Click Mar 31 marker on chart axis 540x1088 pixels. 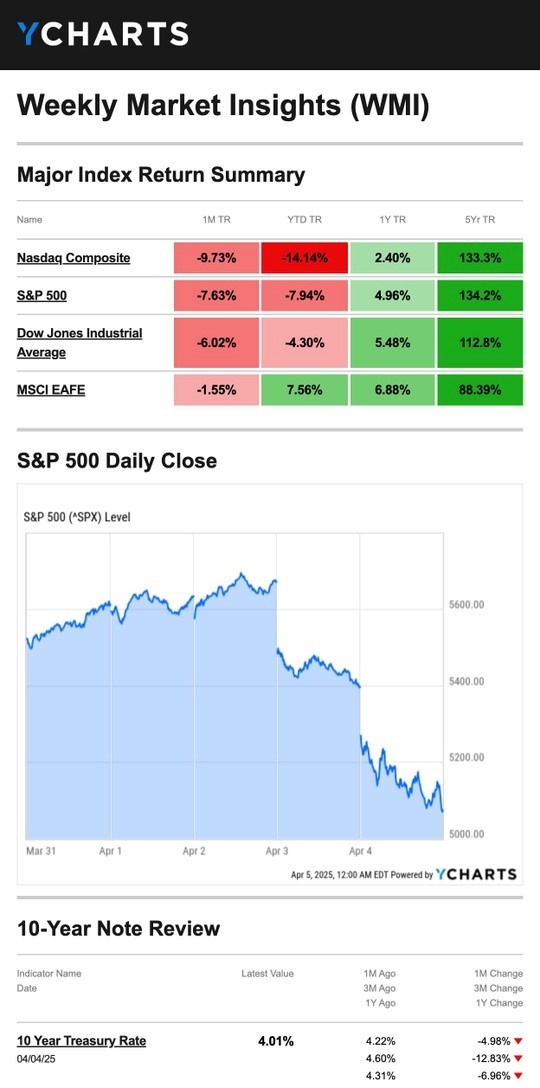[x=40, y=851]
